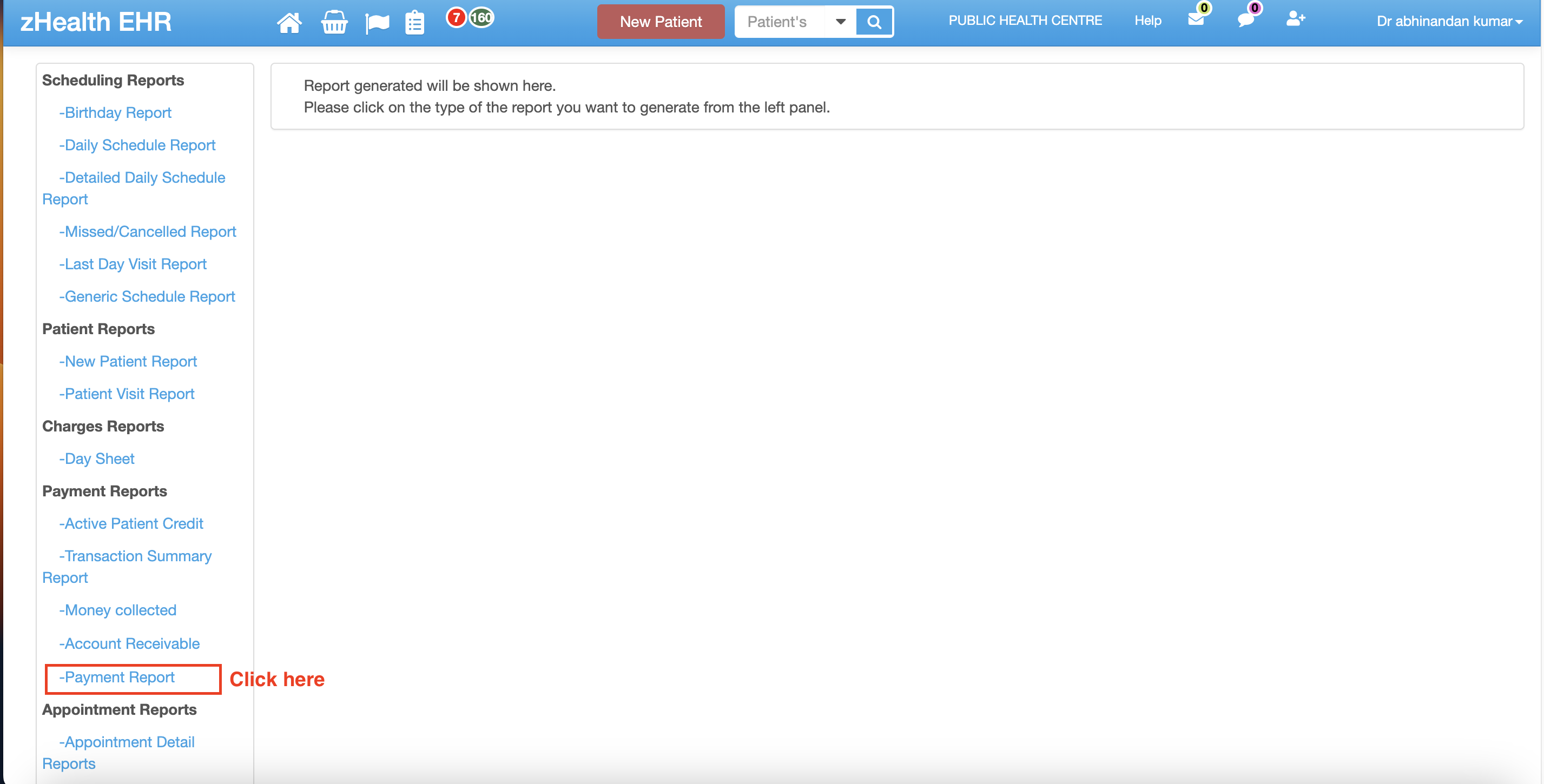Image resolution: width=1544 pixels, height=784 pixels.
Task: Open Patient Visit Report
Action: pyautogui.click(x=127, y=394)
